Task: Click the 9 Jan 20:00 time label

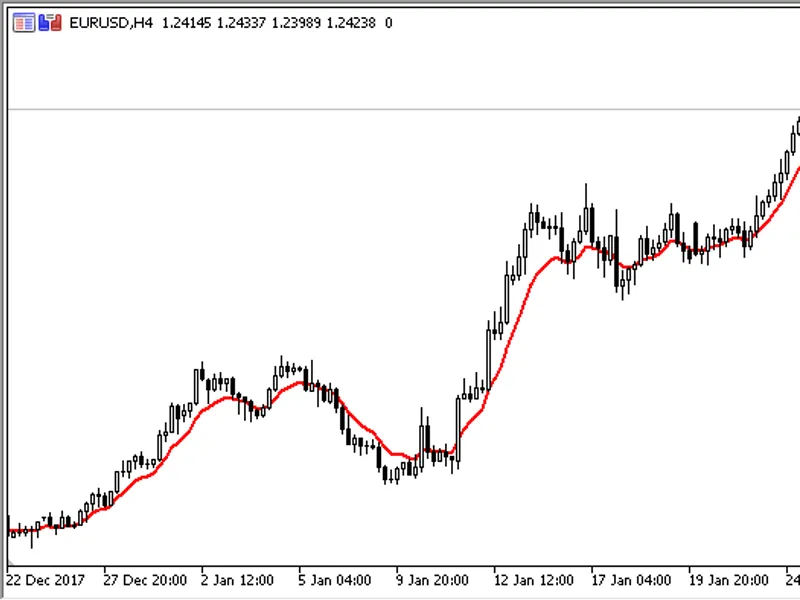Action: [x=432, y=580]
